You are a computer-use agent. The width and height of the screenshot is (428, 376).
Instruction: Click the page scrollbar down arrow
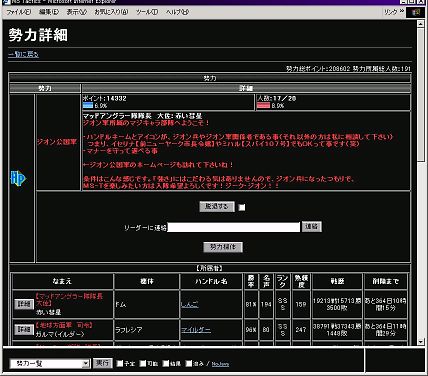pyautogui.click(x=420, y=341)
